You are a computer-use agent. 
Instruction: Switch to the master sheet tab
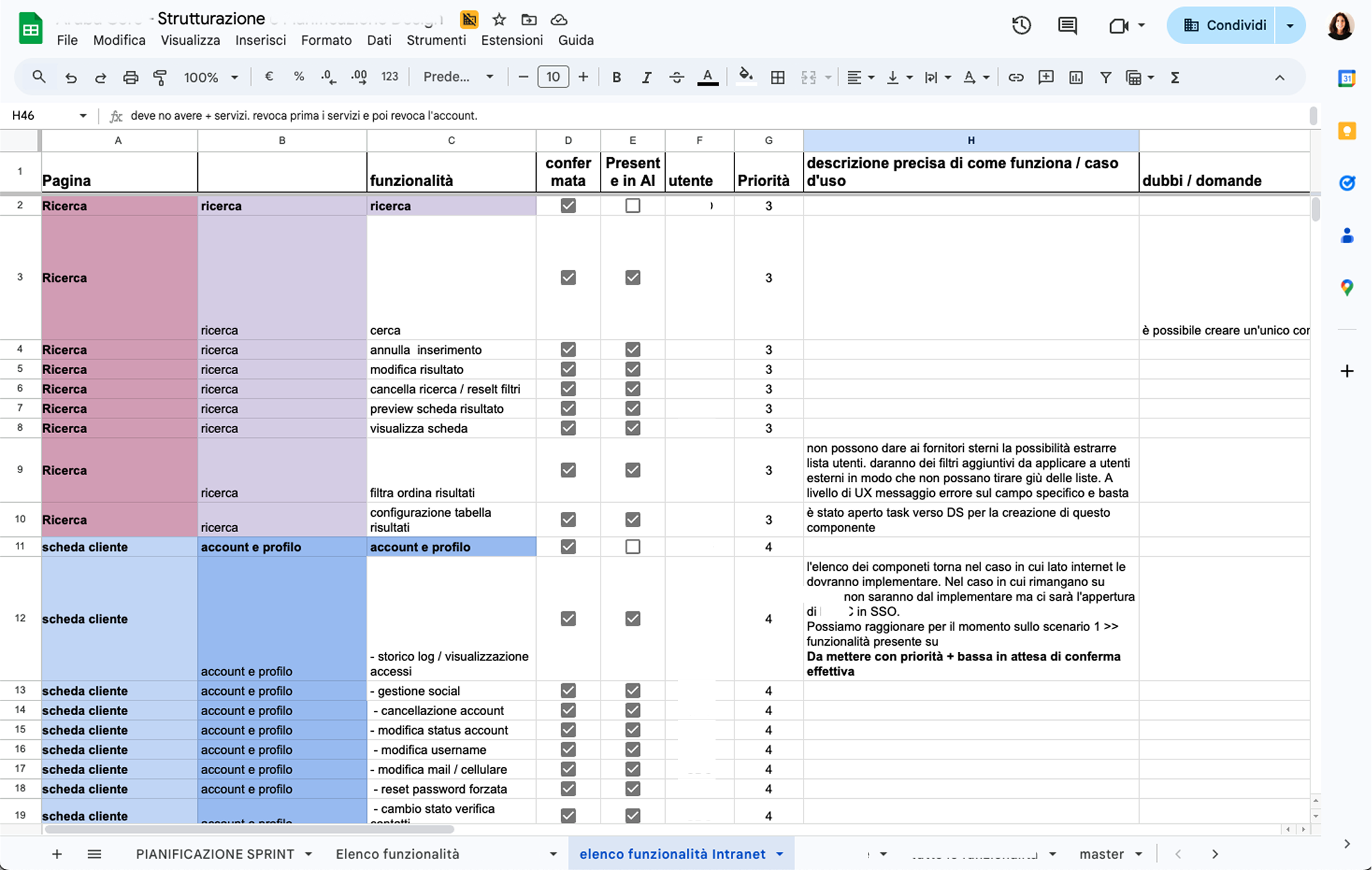pos(1101,854)
